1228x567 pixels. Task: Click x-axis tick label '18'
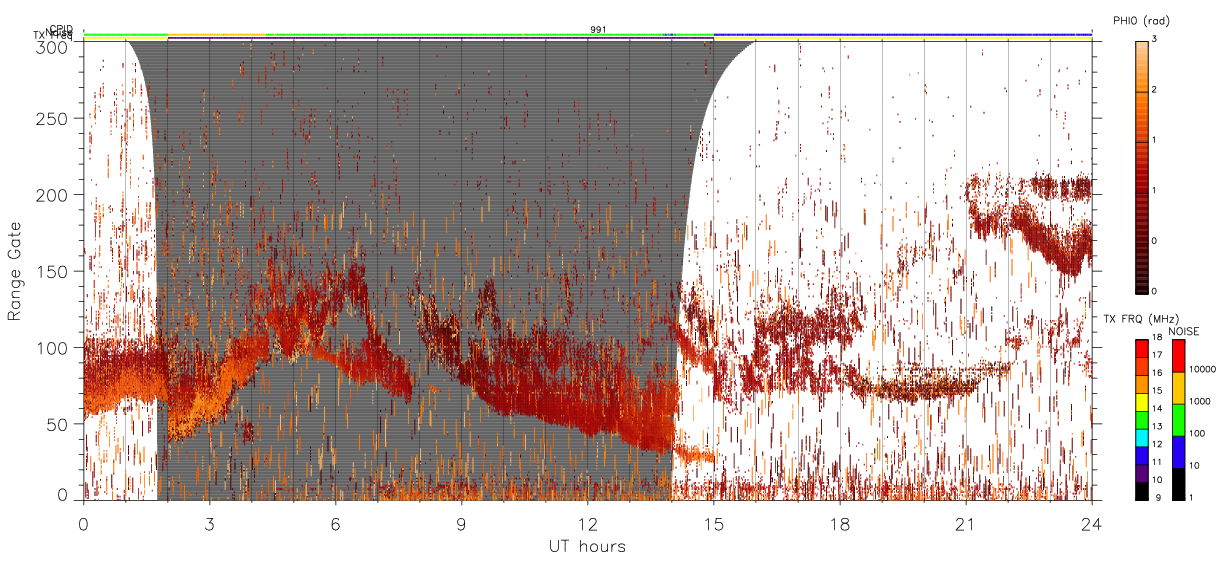840,524
